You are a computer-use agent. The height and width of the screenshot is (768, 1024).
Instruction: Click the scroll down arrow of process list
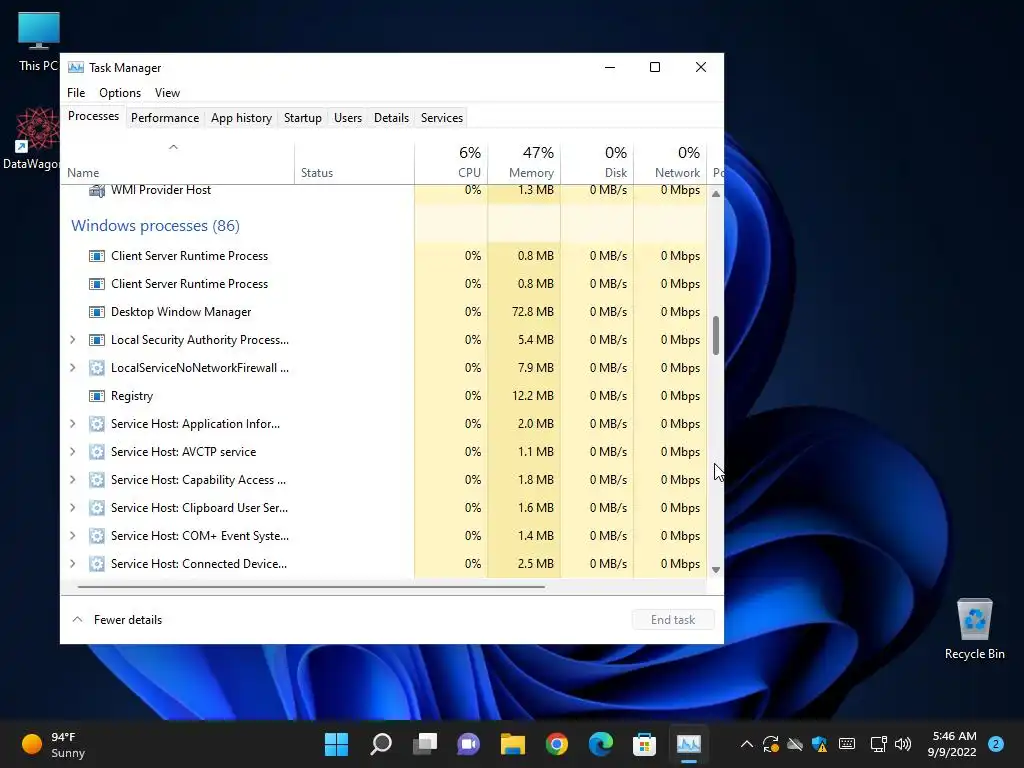tap(716, 570)
